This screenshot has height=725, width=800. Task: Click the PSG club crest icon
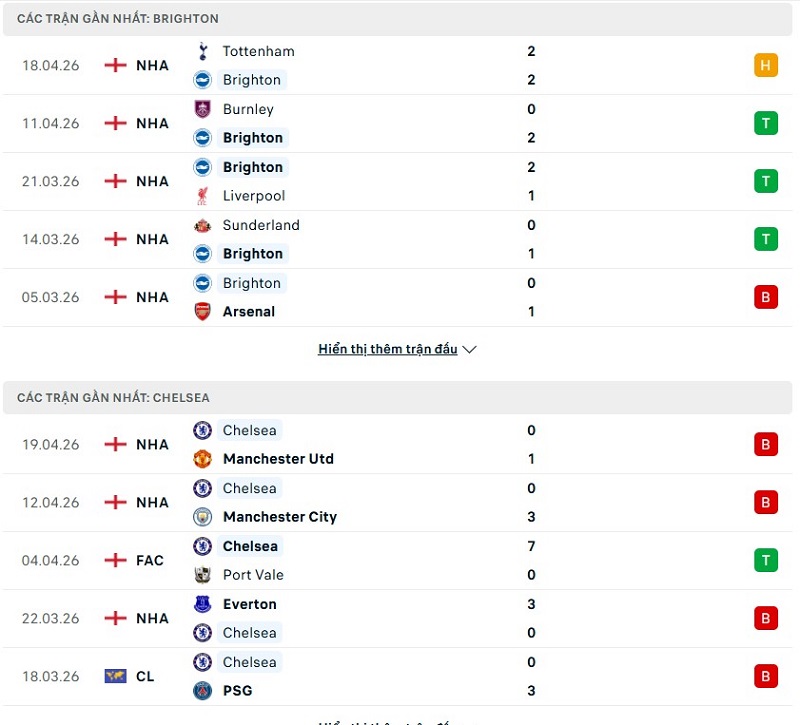click(202, 691)
